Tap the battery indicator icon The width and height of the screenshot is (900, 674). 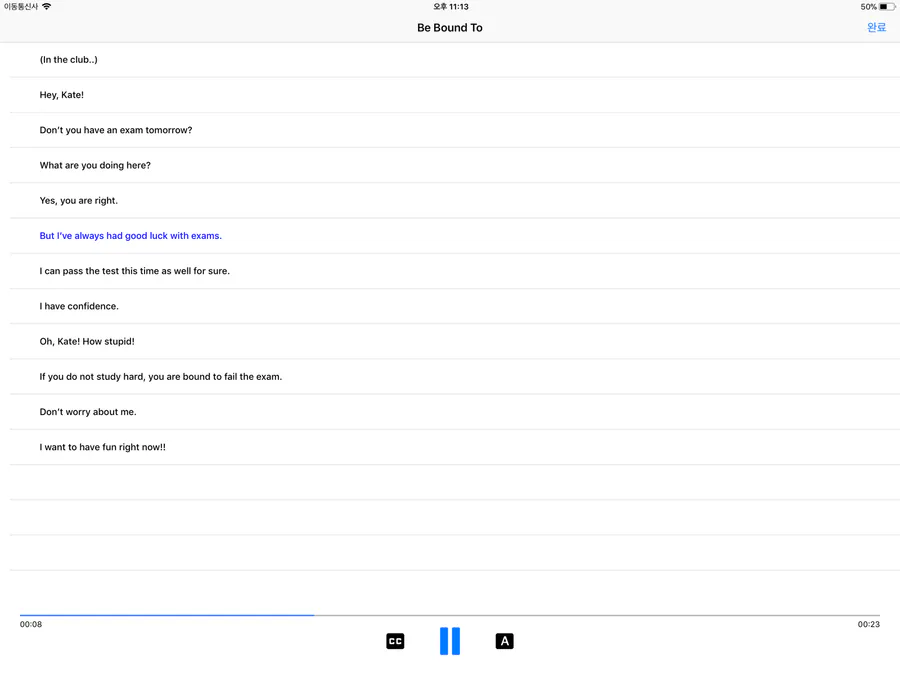(x=887, y=7)
